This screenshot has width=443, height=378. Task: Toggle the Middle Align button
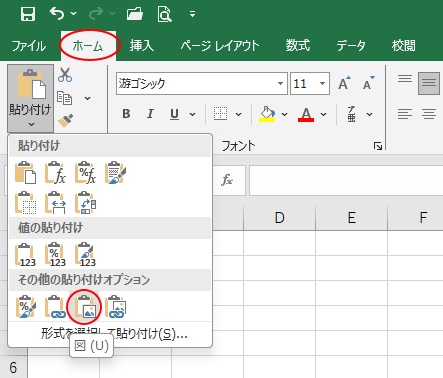click(x=429, y=83)
